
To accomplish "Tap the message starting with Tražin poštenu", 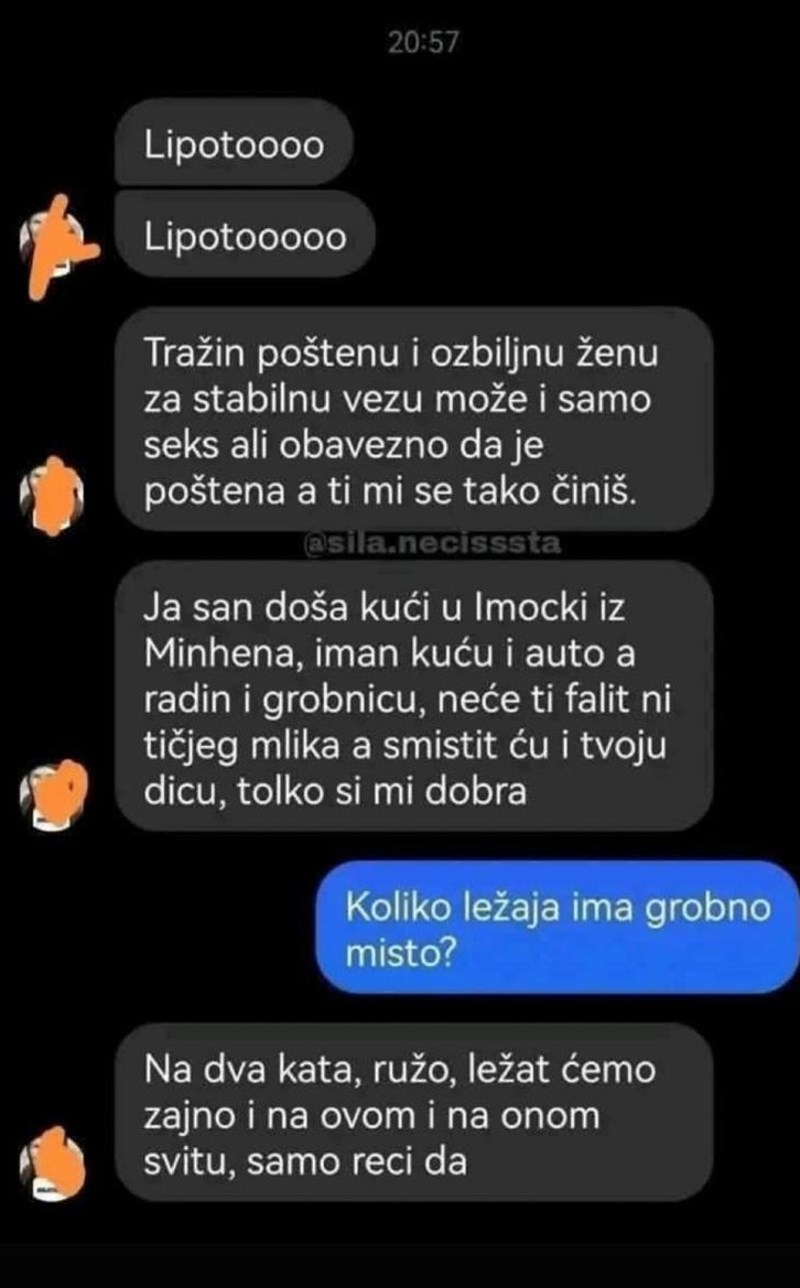I will [414, 417].
